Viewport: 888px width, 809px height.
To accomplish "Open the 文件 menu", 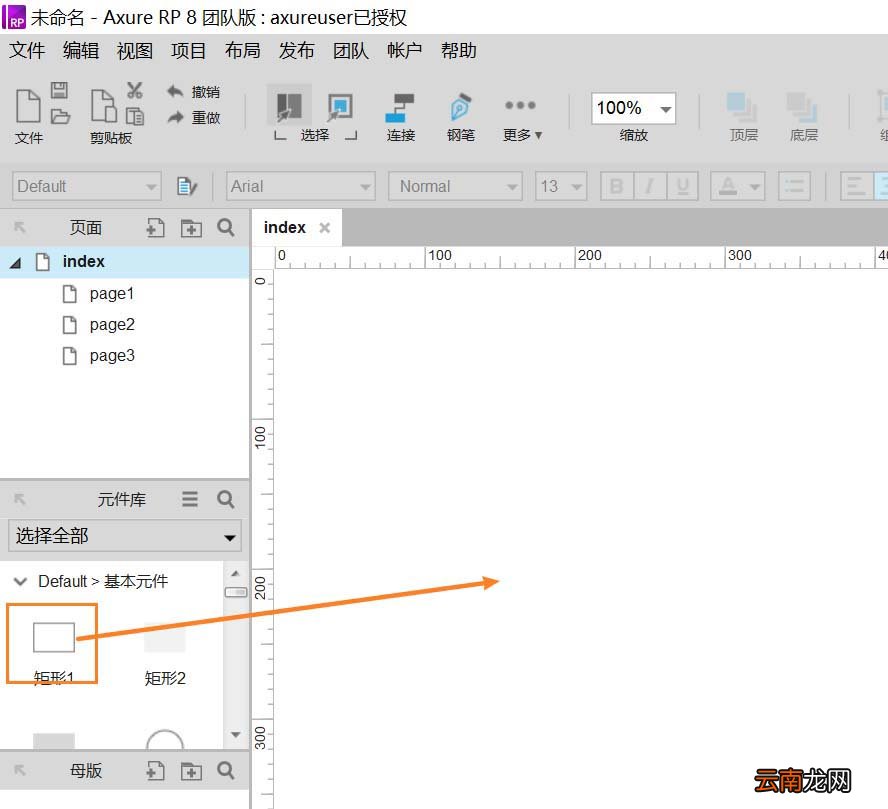I will point(27,50).
